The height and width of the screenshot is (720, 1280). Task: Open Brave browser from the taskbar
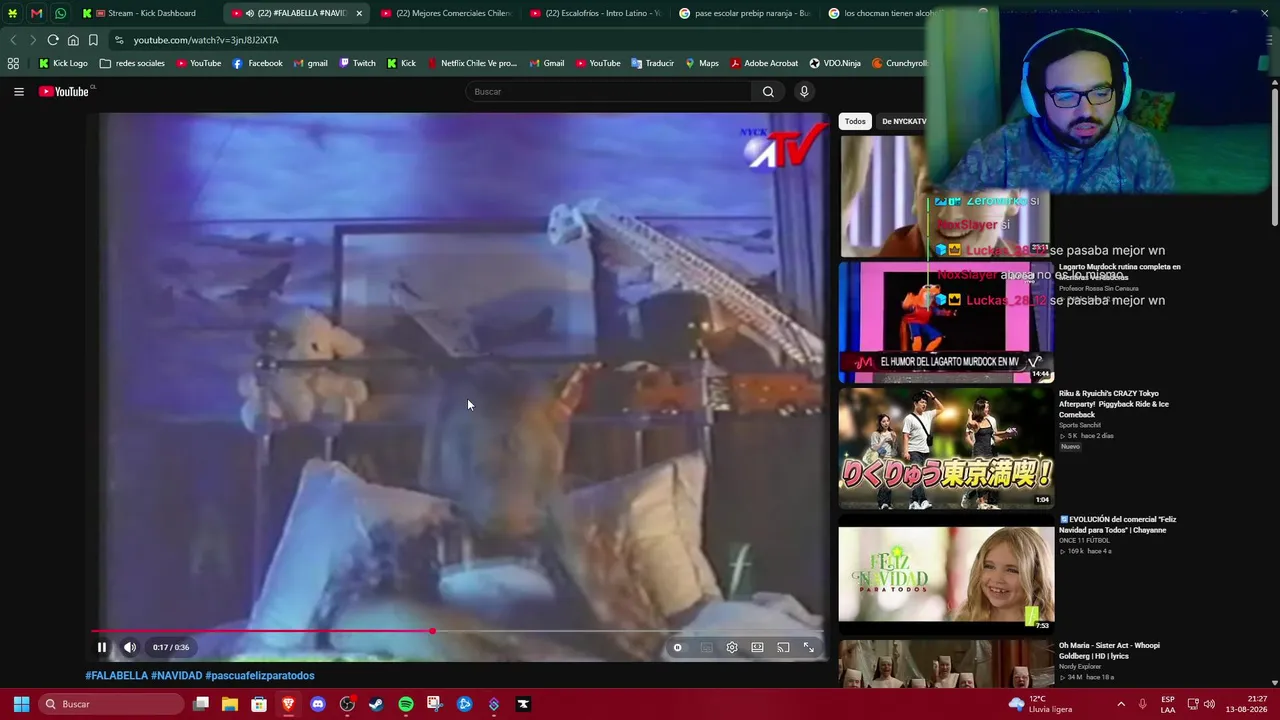click(x=288, y=704)
